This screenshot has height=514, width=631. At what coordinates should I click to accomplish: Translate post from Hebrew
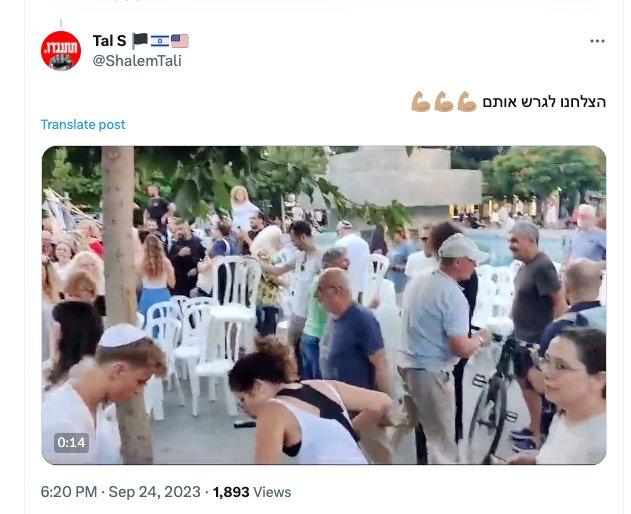click(x=83, y=124)
